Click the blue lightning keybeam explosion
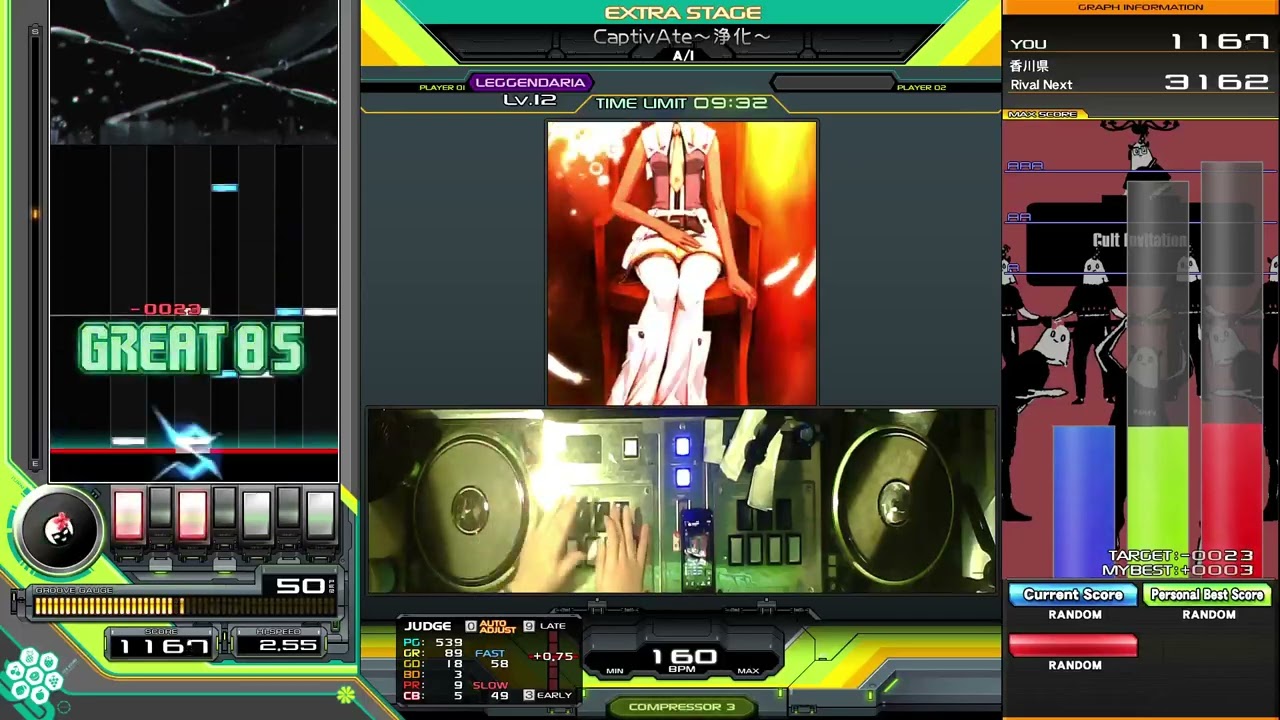1280x720 pixels. 188,442
